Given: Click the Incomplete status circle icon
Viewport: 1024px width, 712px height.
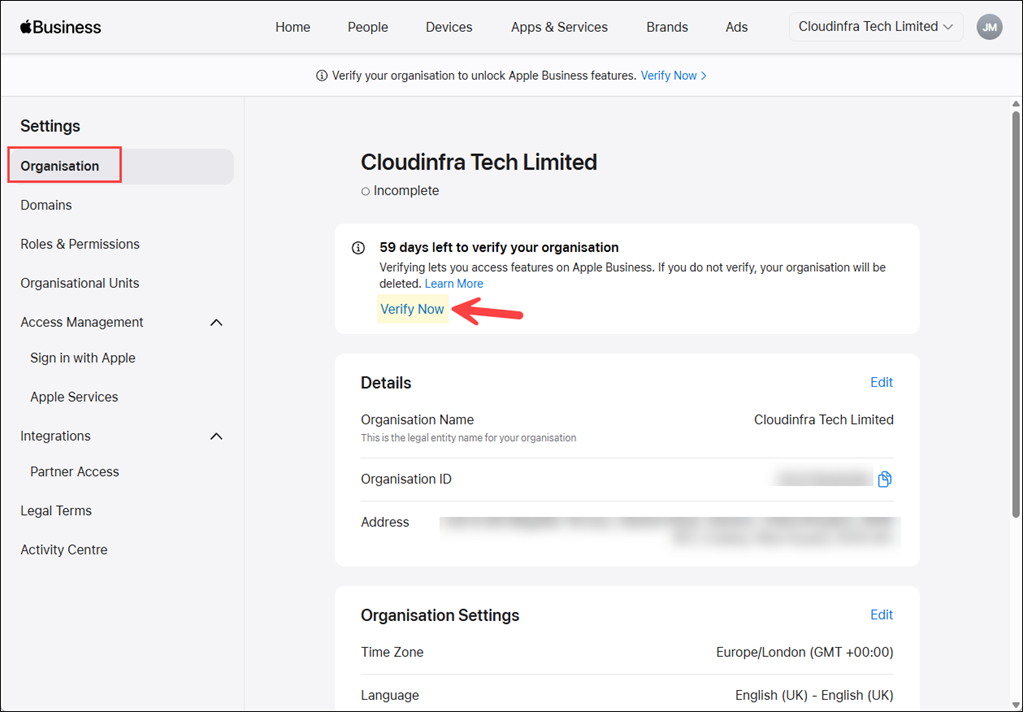Looking at the screenshot, I should (x=365, y=191).
